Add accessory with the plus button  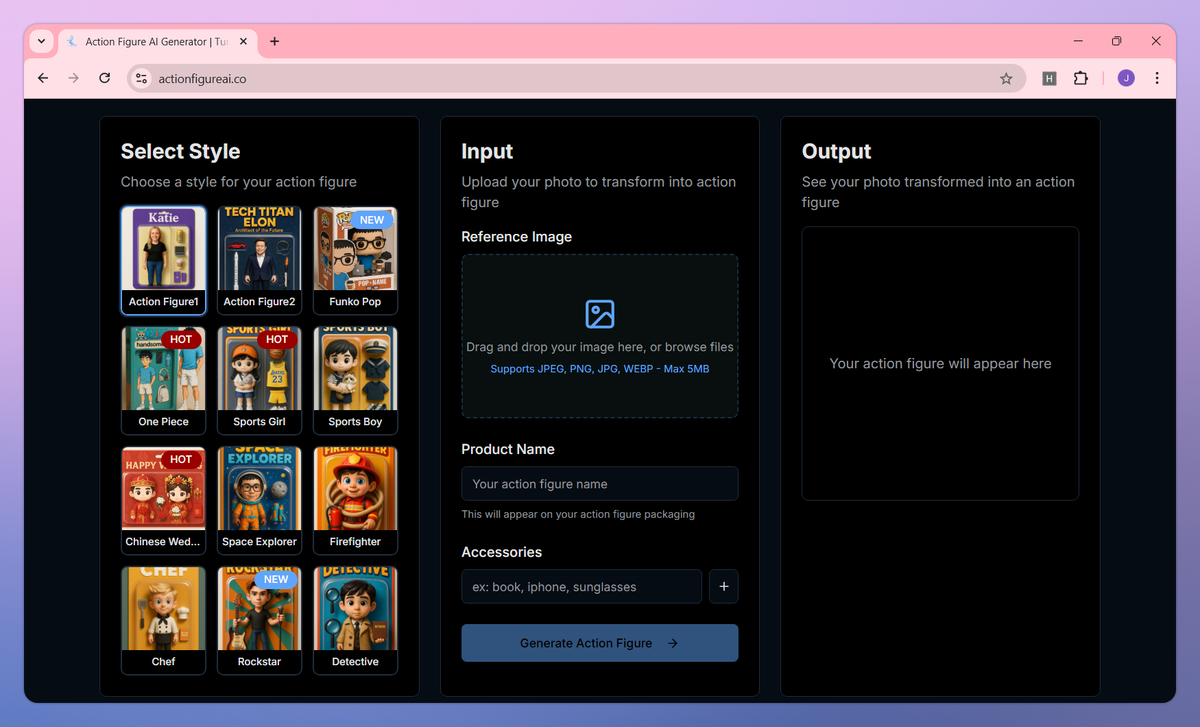point(723,587)
